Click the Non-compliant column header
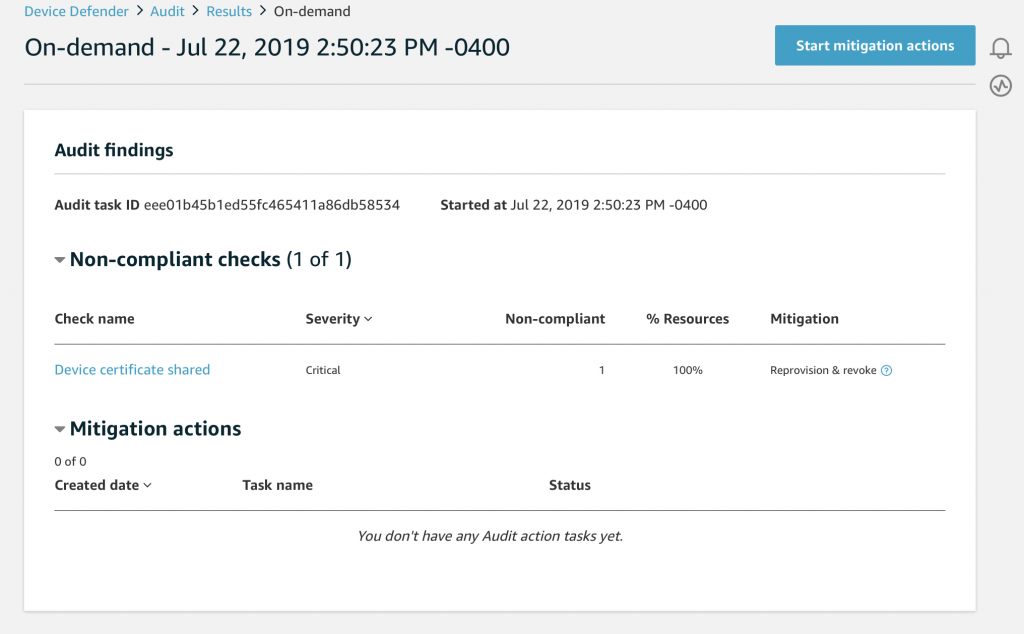 tap(555, 318)
